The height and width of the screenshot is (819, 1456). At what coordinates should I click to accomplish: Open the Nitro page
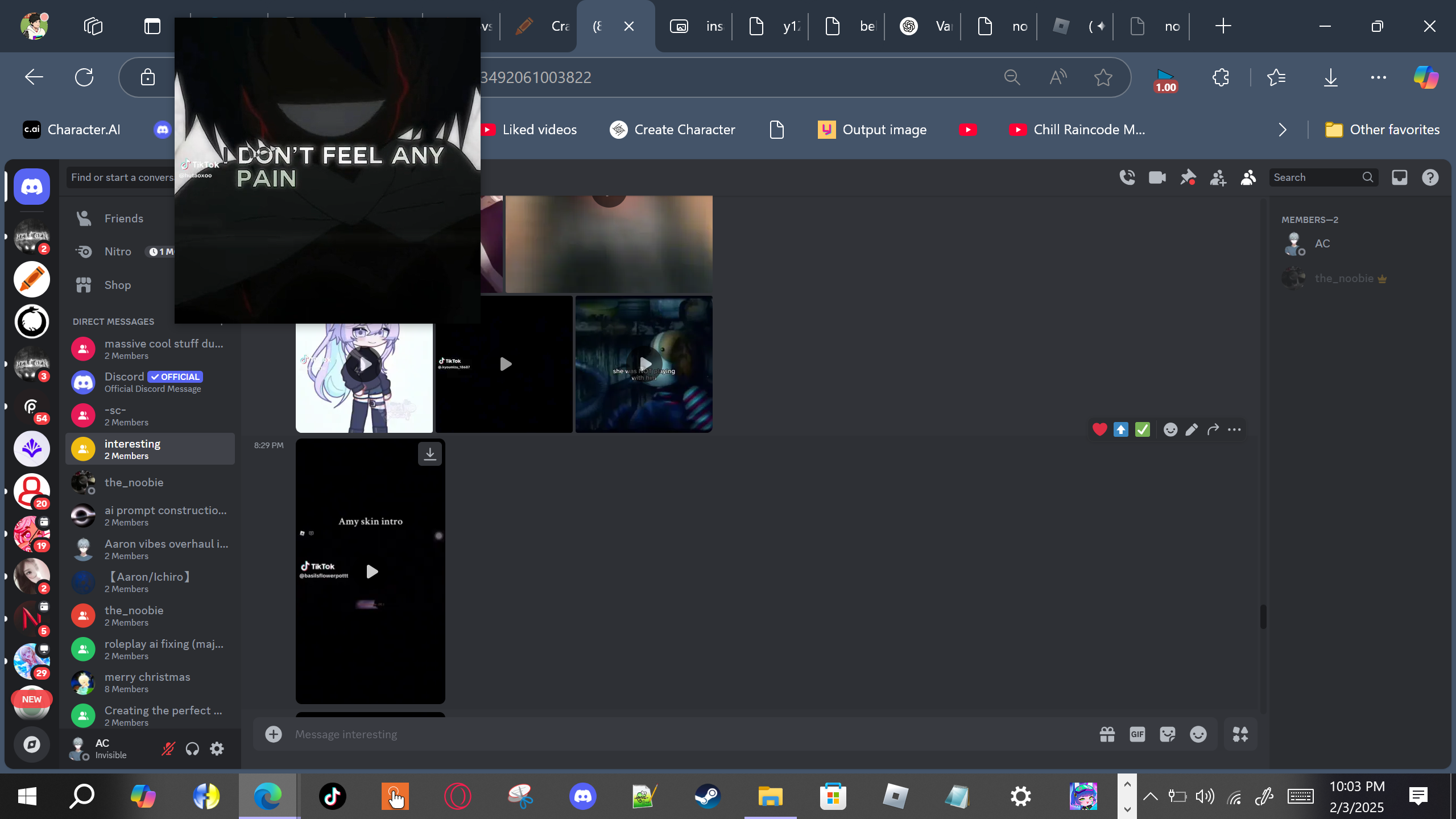click(118, 251)
